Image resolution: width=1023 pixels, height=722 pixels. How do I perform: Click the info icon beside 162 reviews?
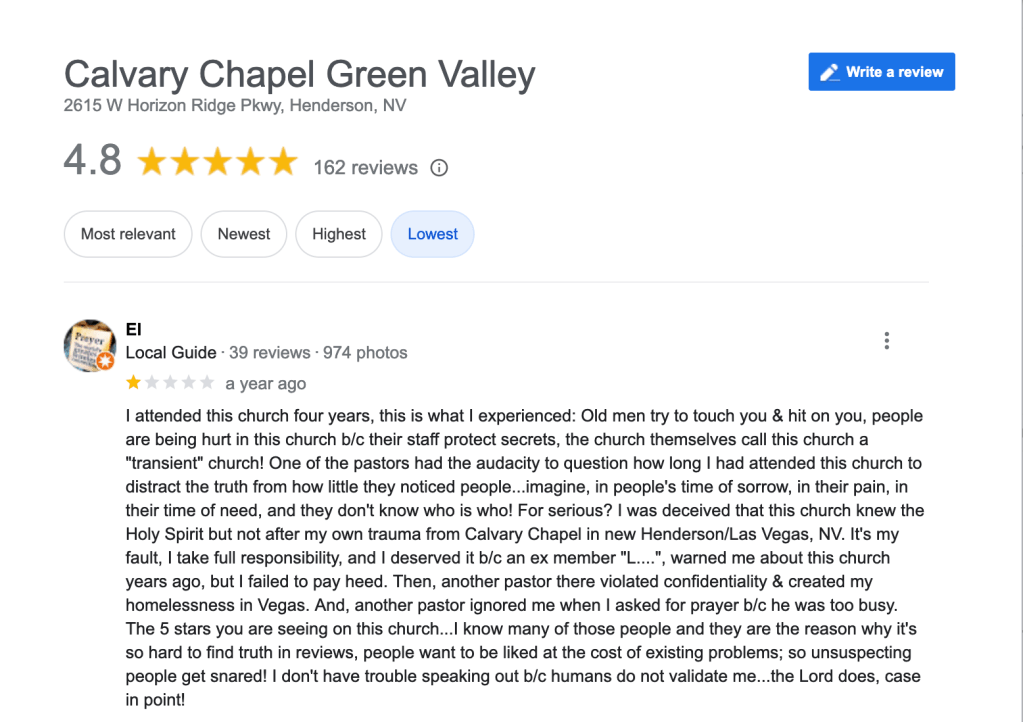coord(439,168)
